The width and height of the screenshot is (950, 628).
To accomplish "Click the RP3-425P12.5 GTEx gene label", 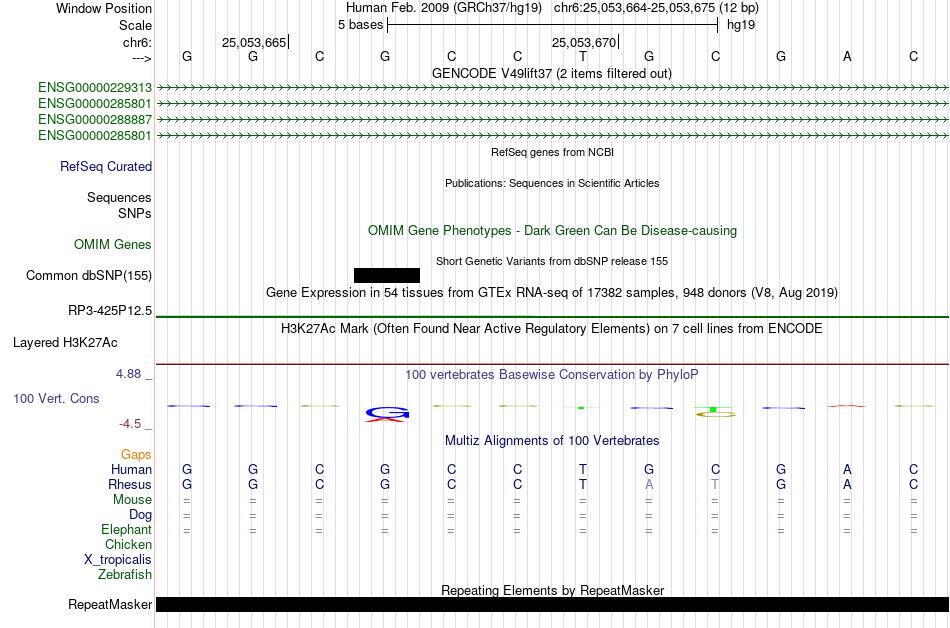I will point(110,311).
